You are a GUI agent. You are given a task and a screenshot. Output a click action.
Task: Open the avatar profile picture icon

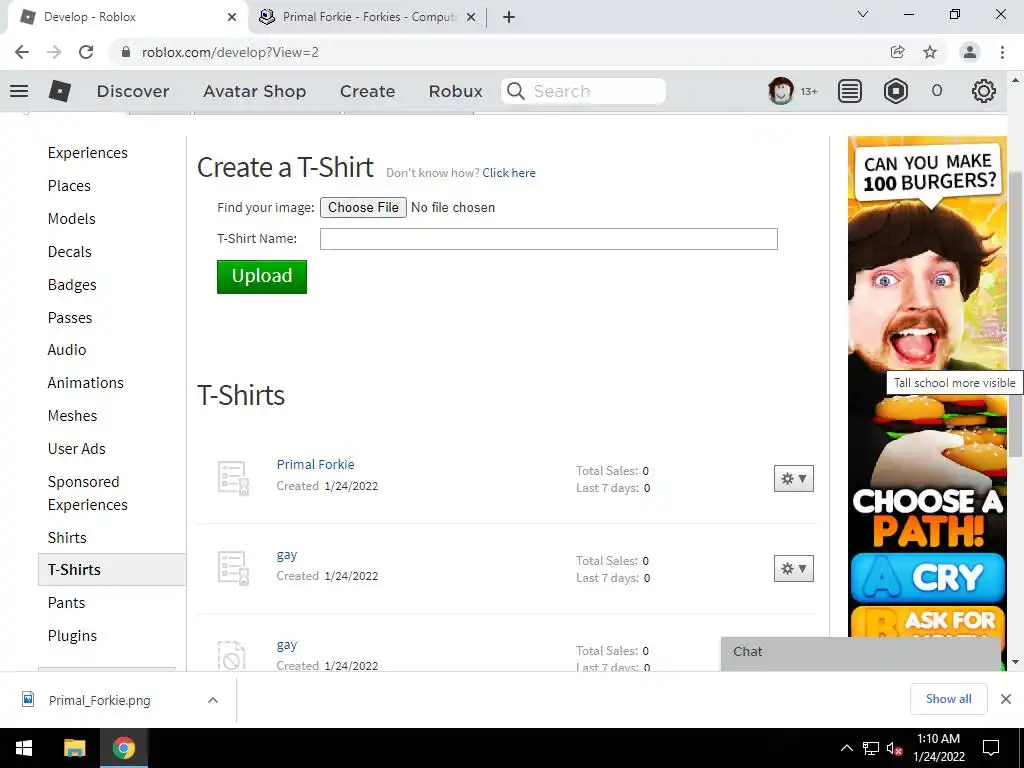780,91
